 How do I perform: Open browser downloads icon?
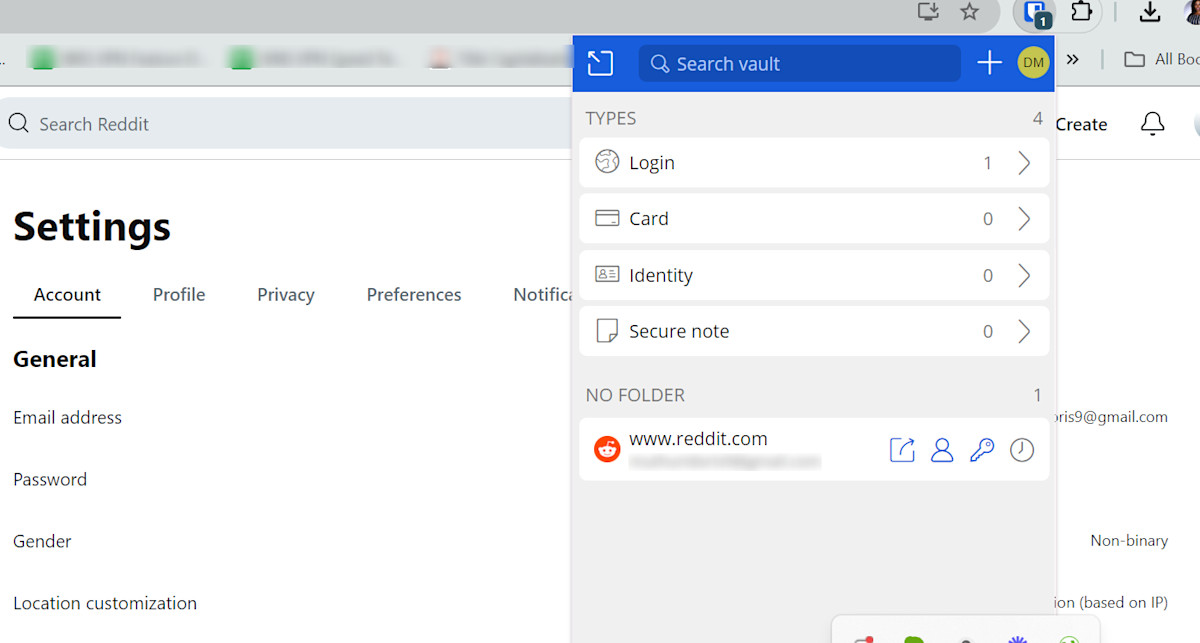tap(1150, 12)
